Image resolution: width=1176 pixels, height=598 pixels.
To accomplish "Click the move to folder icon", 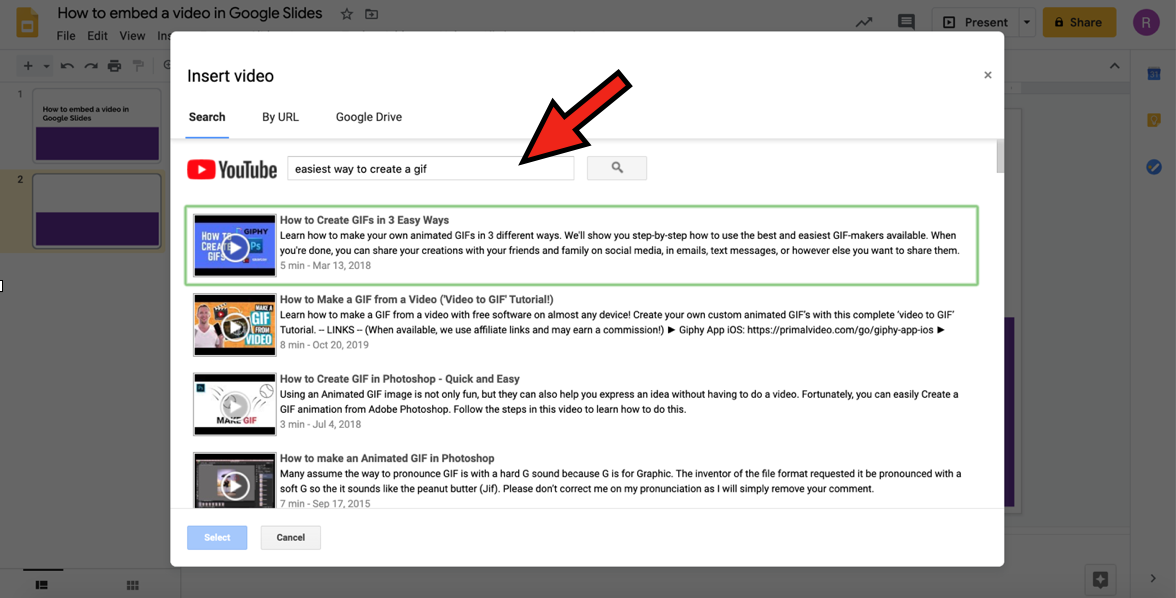I will [372, 14].
